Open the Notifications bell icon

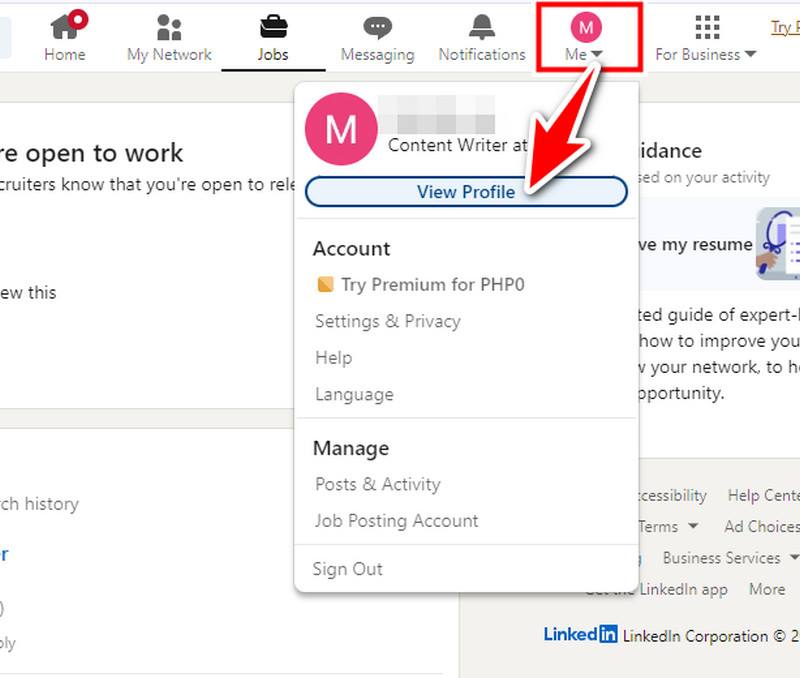click(x=482, y=27)
